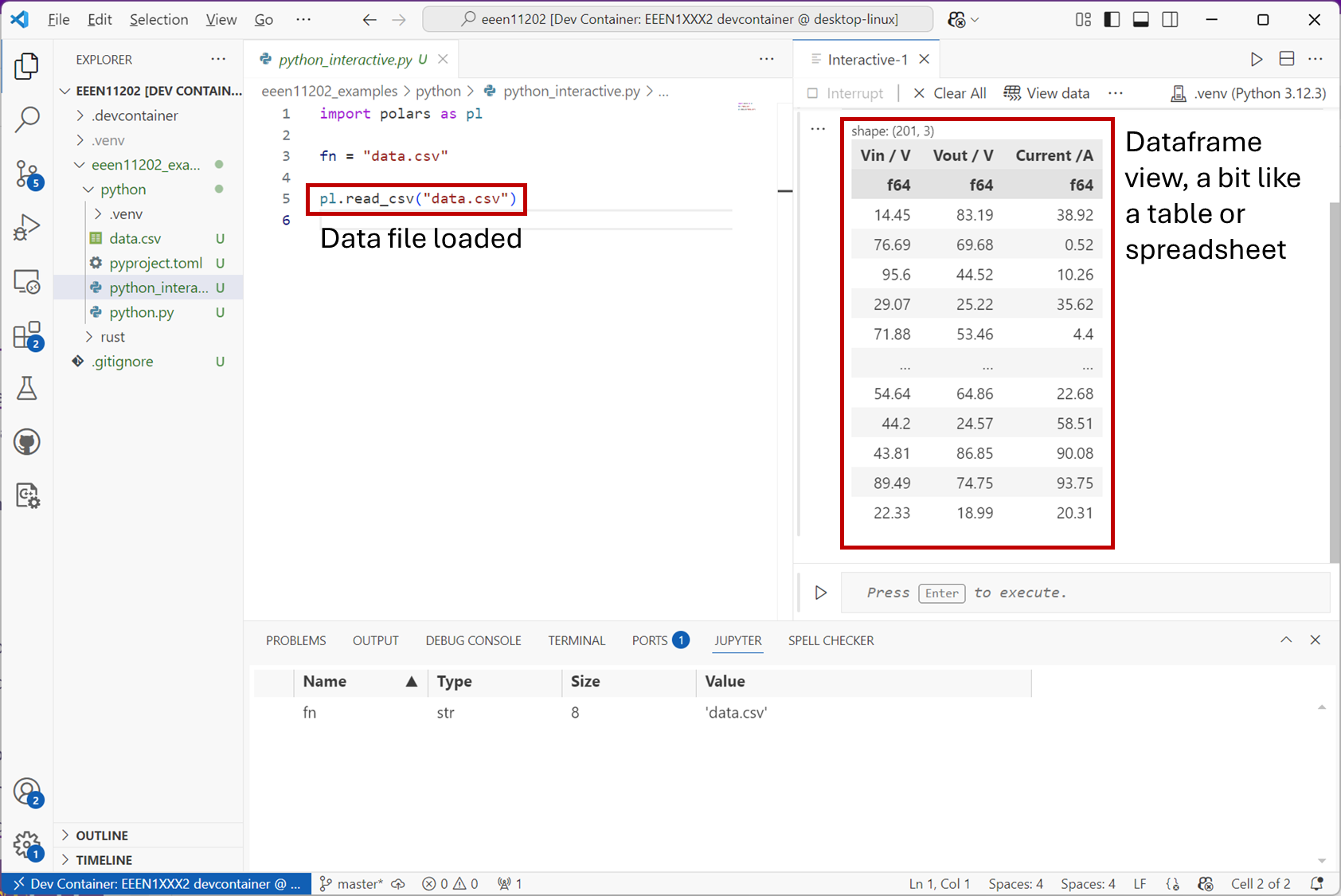This screenshot has height=896, width=1341.
Task: Open the Selection menu
Action: coord(158,19)
